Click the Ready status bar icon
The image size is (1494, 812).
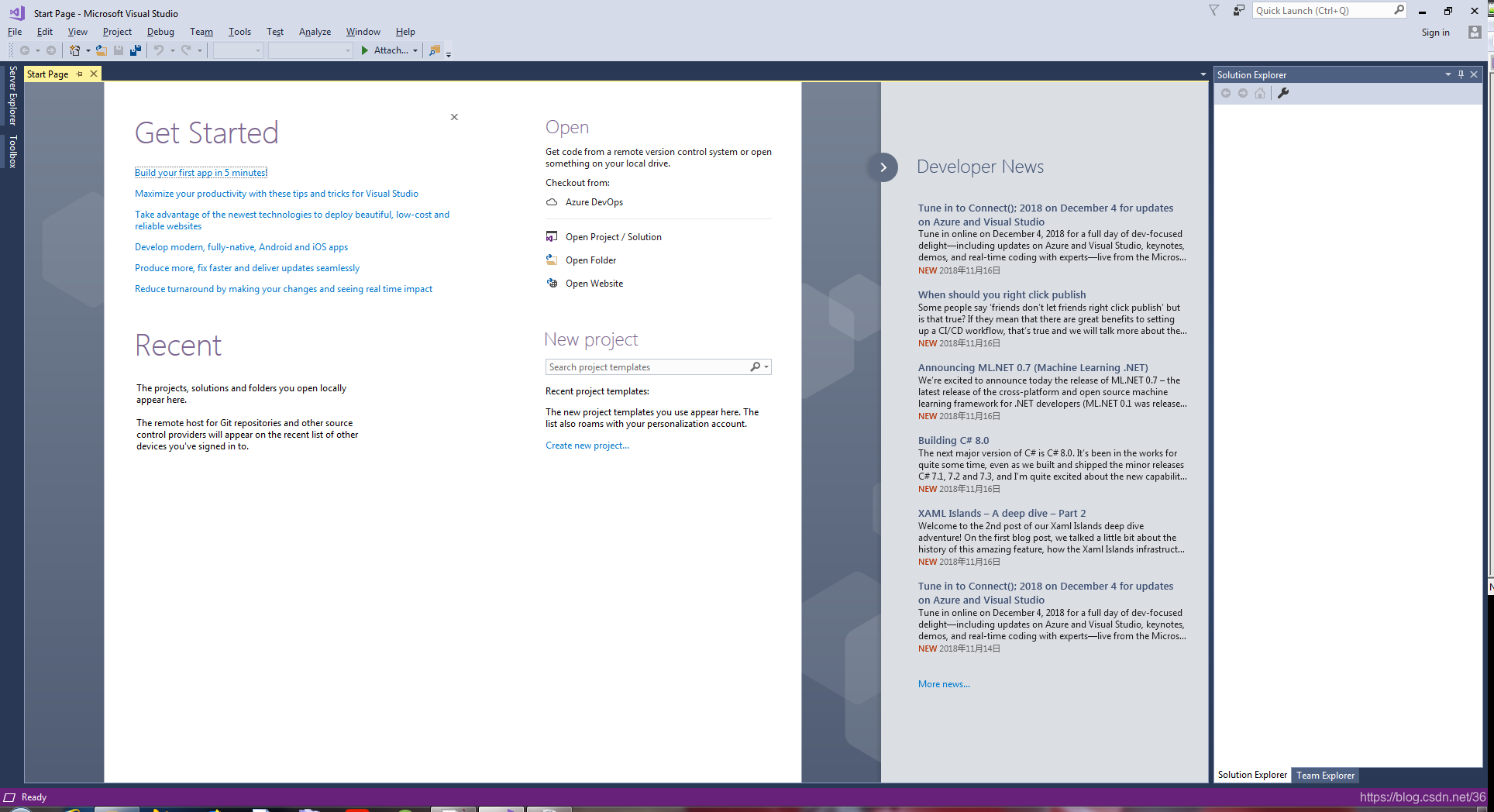tap(9, 797)
